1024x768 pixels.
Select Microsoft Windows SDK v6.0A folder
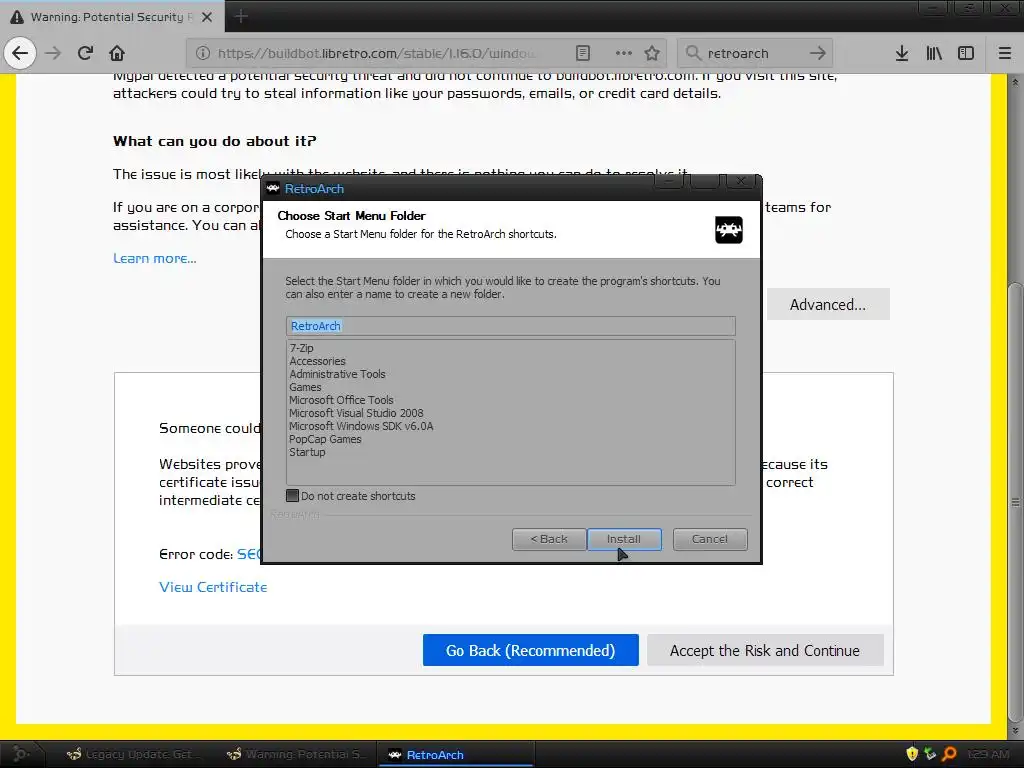point(361,426)
